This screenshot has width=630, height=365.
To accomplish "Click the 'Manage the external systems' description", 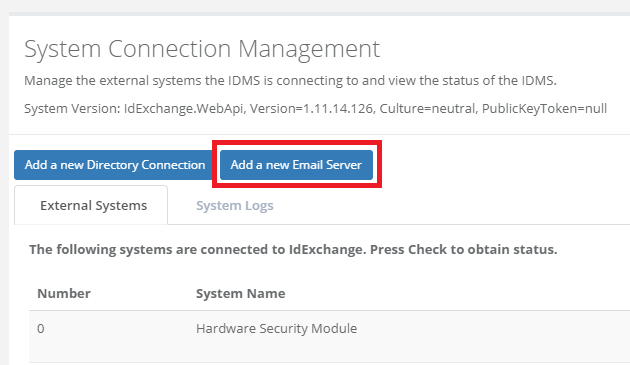I will [290, 81].
